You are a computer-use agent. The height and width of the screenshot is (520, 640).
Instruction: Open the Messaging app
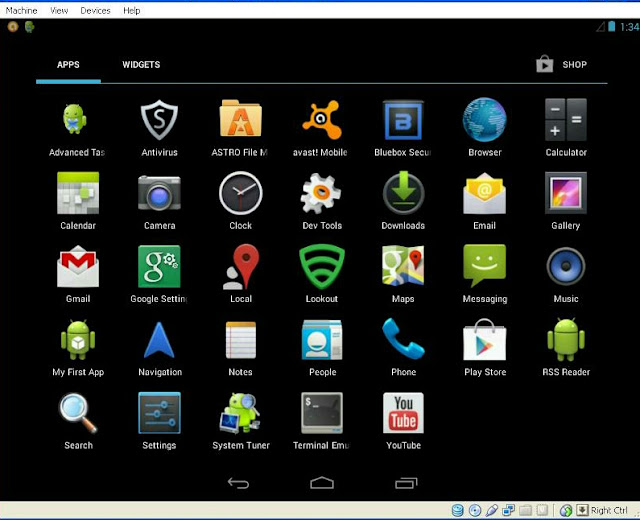click(x=484, y=274)
